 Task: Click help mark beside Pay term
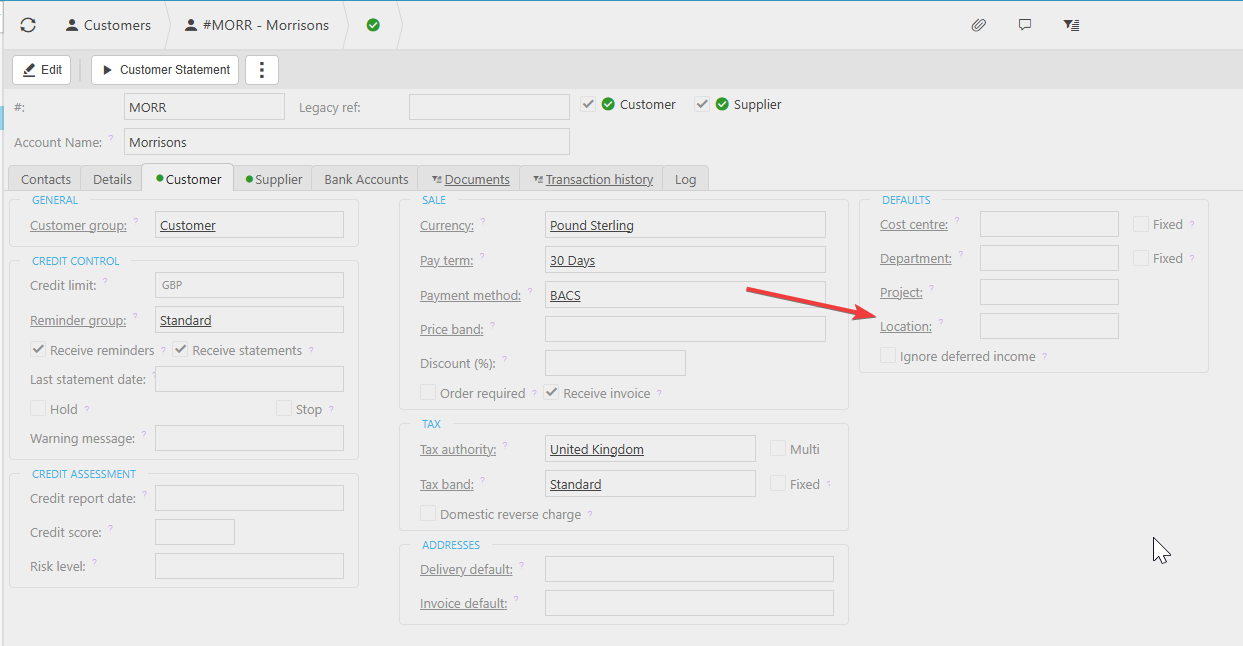(x=483, y=256)
